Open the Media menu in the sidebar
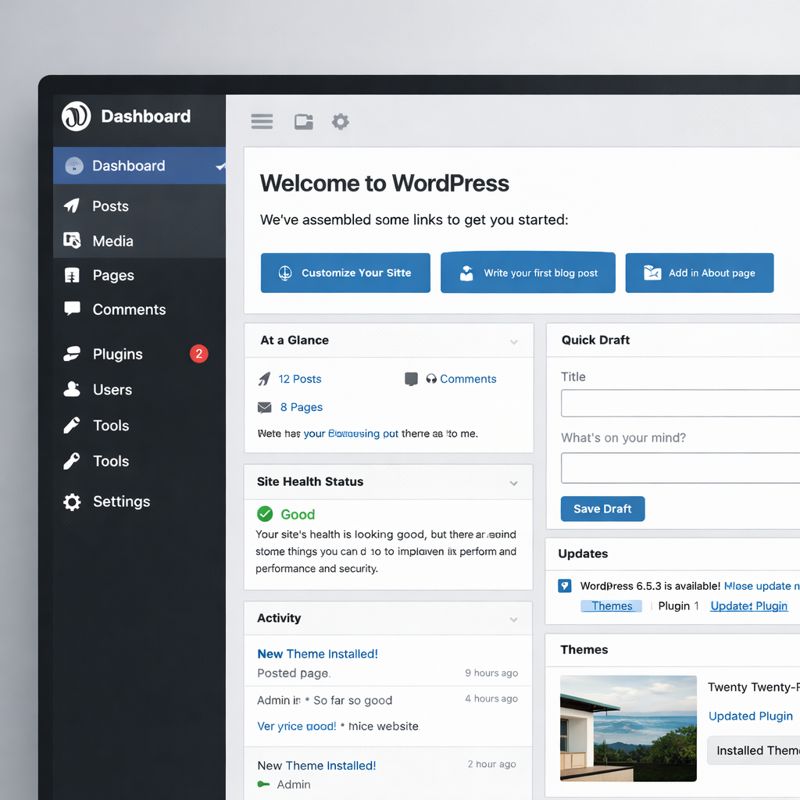Viewport: 800px width, 800px height. [112, 241]
